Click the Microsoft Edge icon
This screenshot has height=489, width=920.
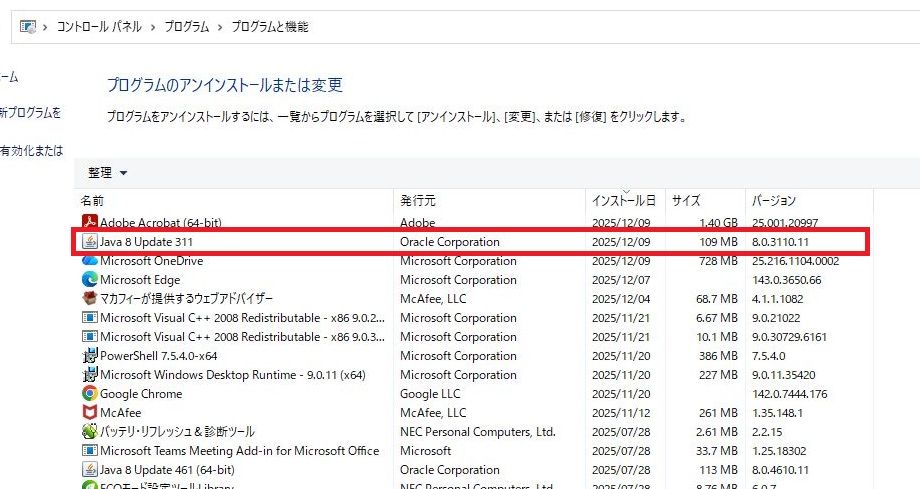point(89,280)
